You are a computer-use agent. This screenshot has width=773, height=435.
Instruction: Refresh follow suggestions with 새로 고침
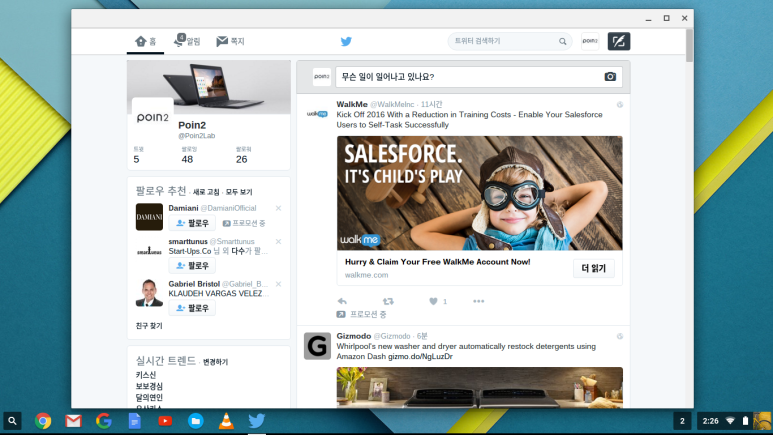(x=206, y=192)
